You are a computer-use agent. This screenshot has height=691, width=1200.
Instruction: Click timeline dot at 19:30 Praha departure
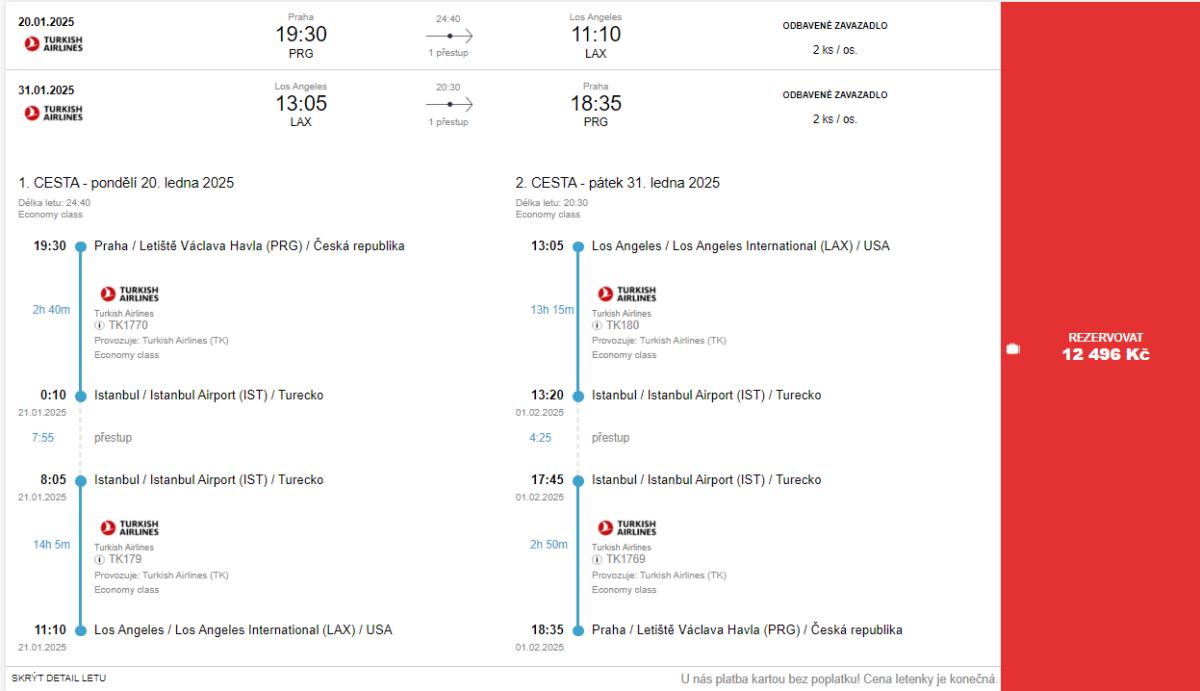(81, 246)
